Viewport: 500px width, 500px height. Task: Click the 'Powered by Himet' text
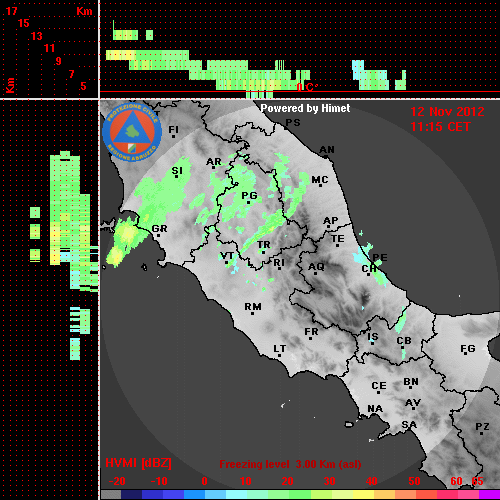pos(305,108)
